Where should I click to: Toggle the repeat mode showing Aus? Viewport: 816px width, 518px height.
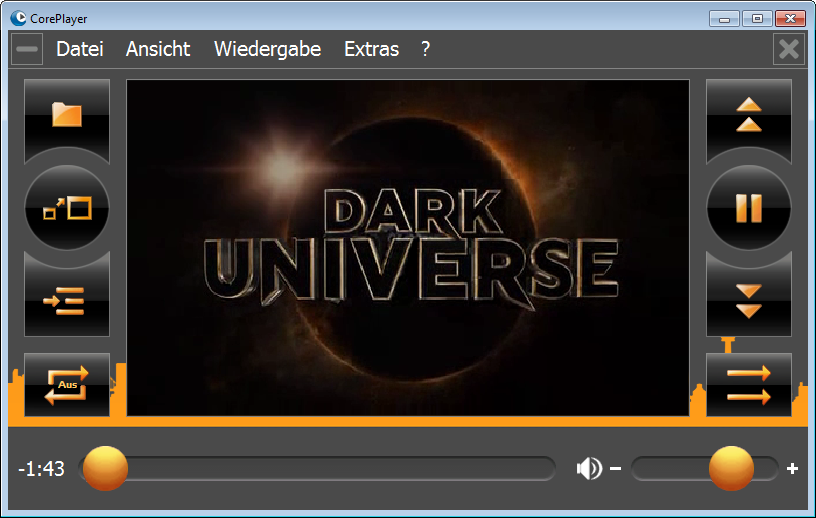click(x=67, y=385)
